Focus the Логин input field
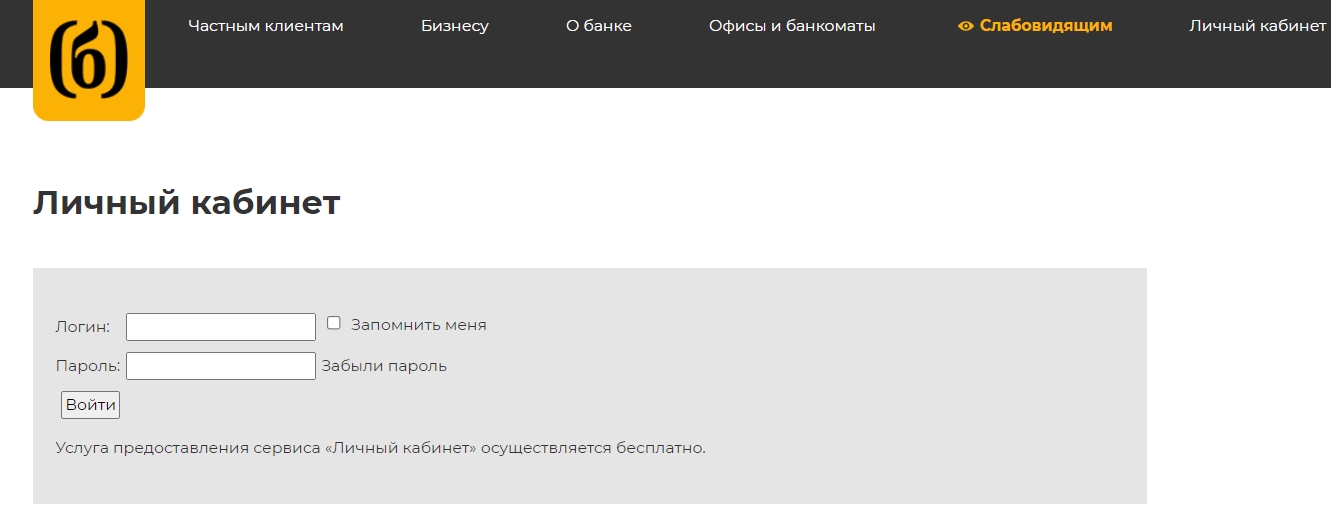1331x530 pixels. point(221,327)
